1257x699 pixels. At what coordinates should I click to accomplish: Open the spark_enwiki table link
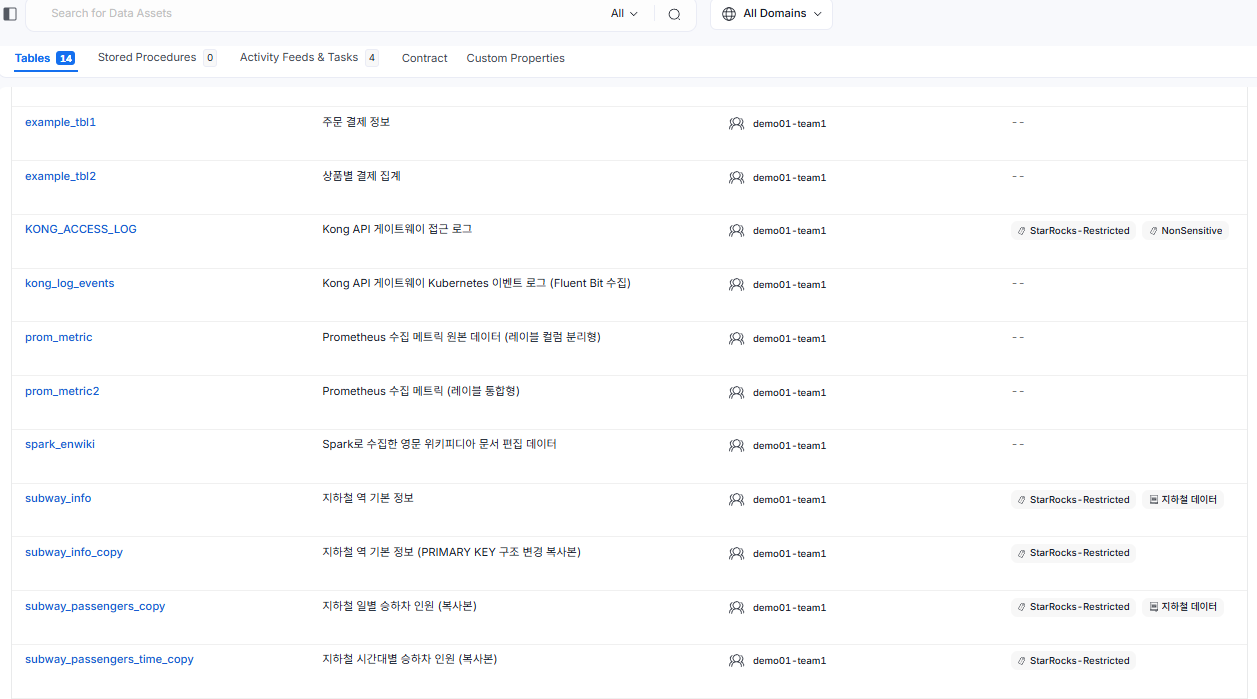pyautogui.click(x=60, y=444)
